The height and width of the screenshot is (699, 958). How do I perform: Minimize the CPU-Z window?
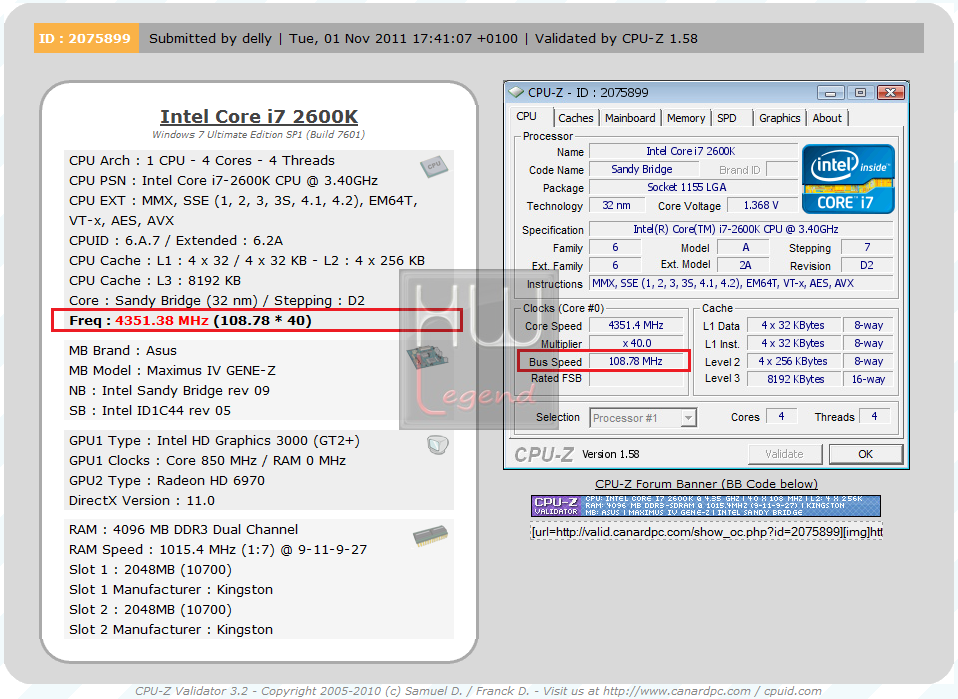(x=830, y=93)
